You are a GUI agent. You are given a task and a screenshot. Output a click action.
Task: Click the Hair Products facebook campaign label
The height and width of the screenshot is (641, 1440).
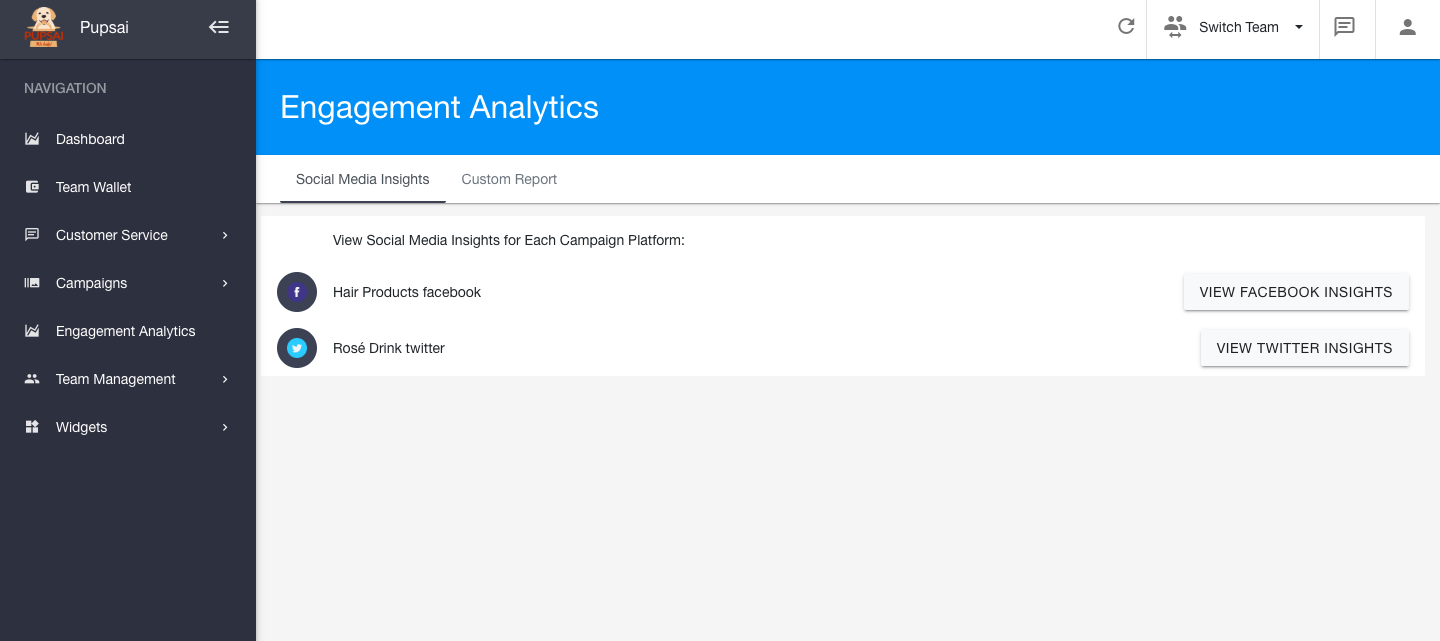pyautogui.click(x=407, y=292)
